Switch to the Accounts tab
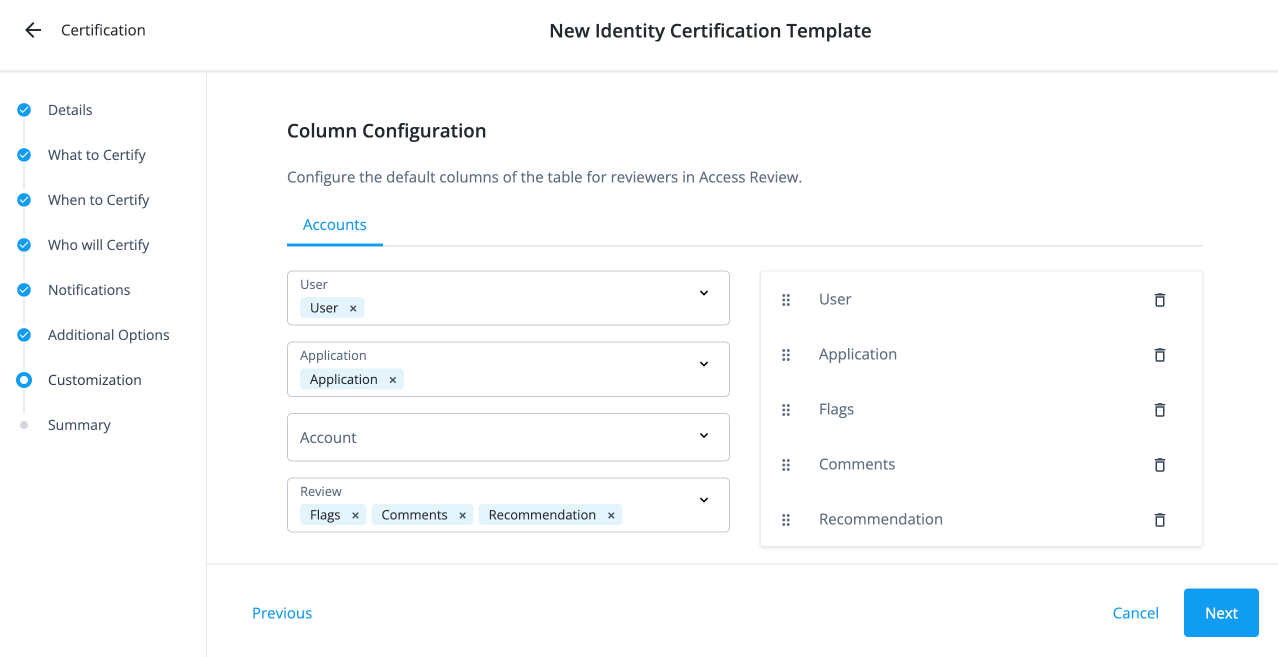 (x=334, y=224)
